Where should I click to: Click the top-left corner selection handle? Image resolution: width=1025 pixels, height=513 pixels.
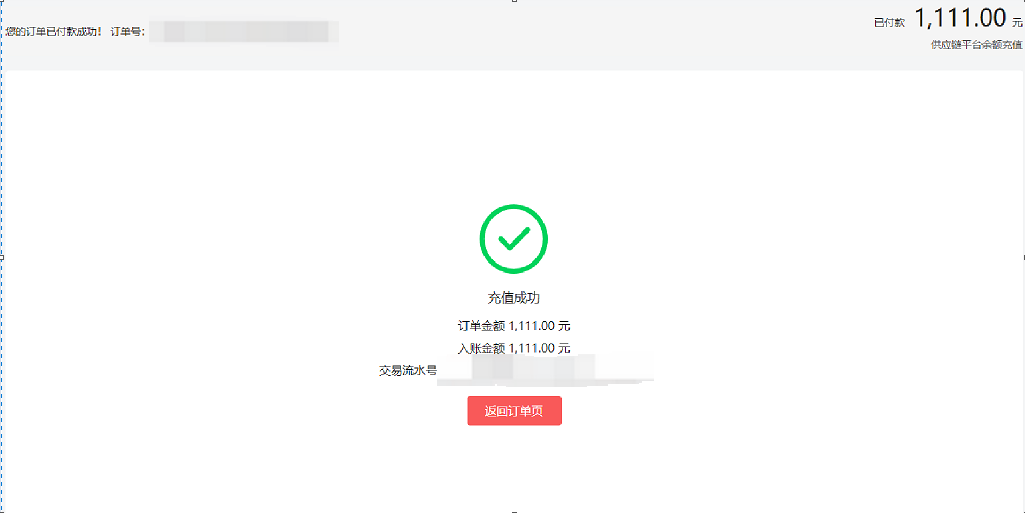click(1, 1)
